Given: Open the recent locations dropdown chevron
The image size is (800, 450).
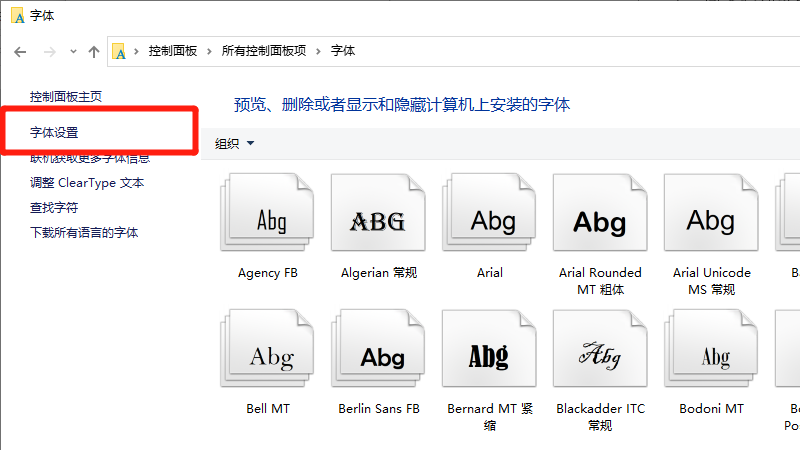Looking at the screenshot, I should point(73,52).
